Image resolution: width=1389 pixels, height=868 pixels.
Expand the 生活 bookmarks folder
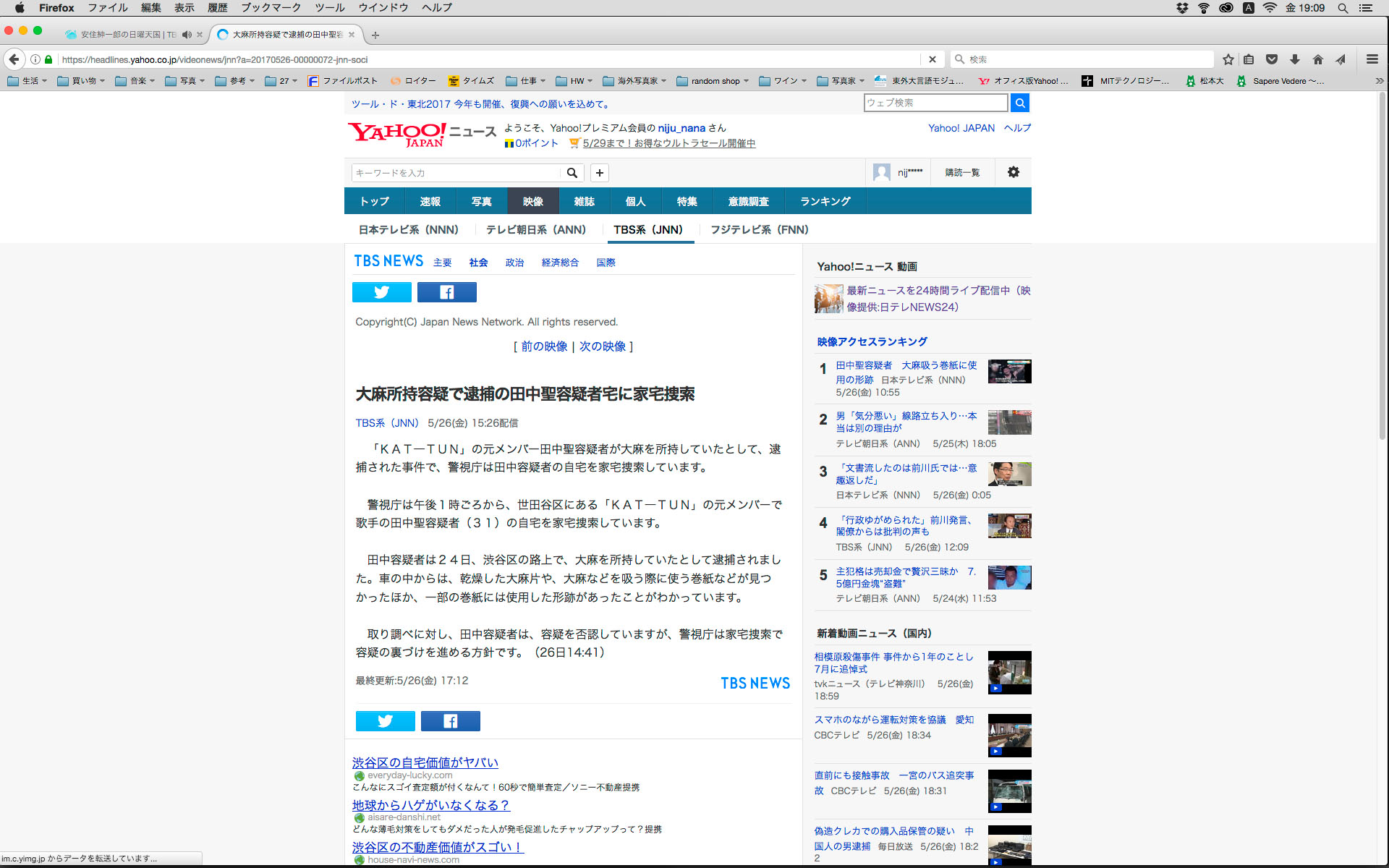point(27,81)
